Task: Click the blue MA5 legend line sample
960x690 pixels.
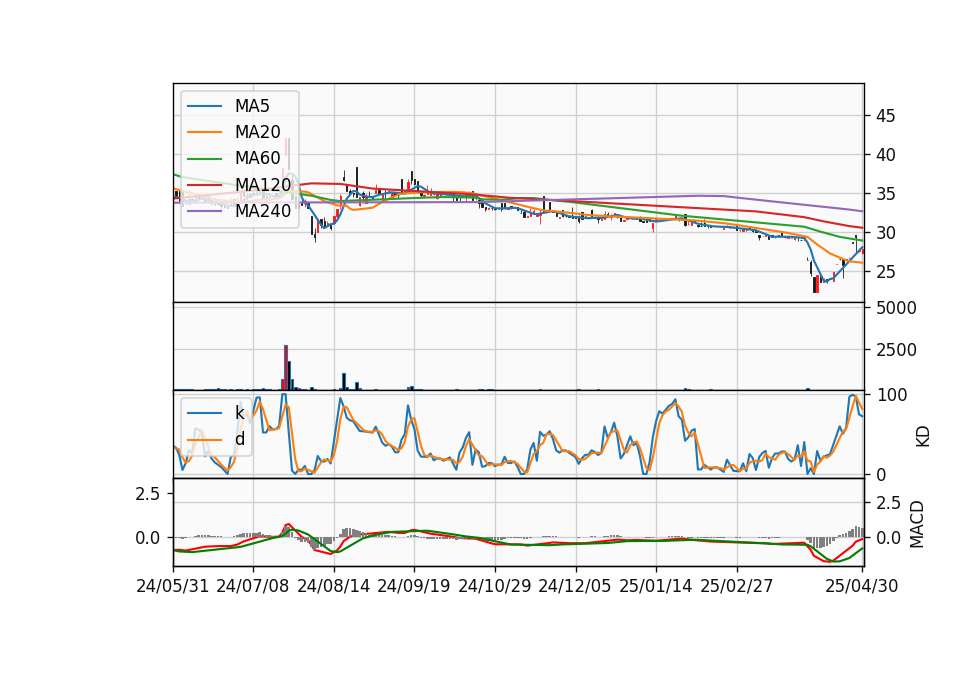Action: 204,107
